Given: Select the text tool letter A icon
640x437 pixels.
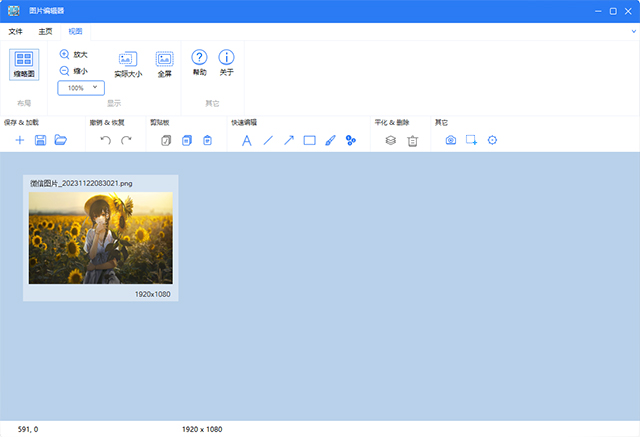Looking at the screenshot, I should coord(247,140).
